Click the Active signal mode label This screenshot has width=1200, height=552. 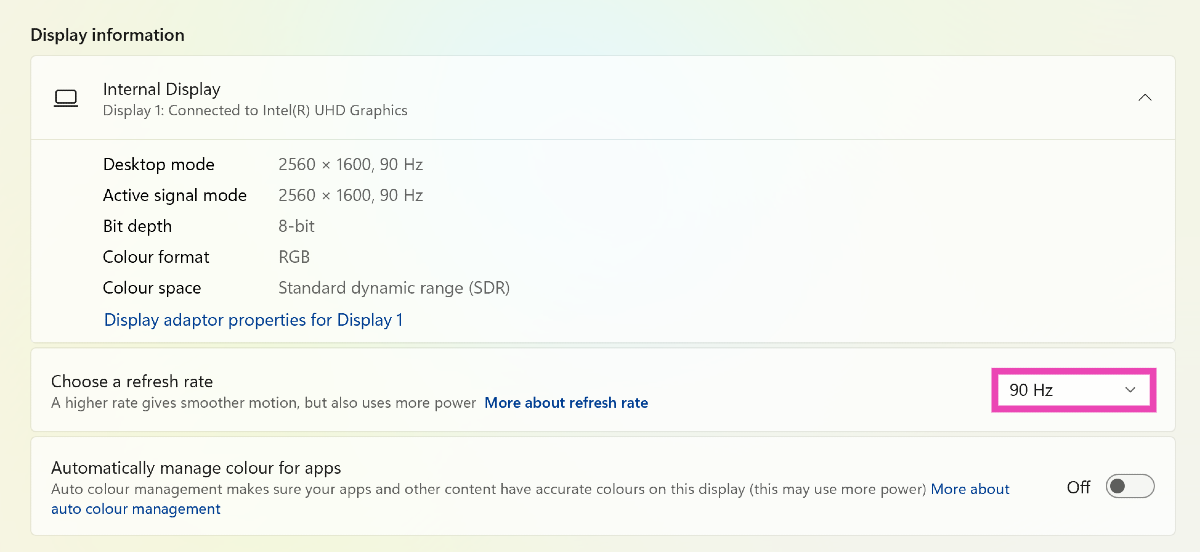tap(174, 195)
